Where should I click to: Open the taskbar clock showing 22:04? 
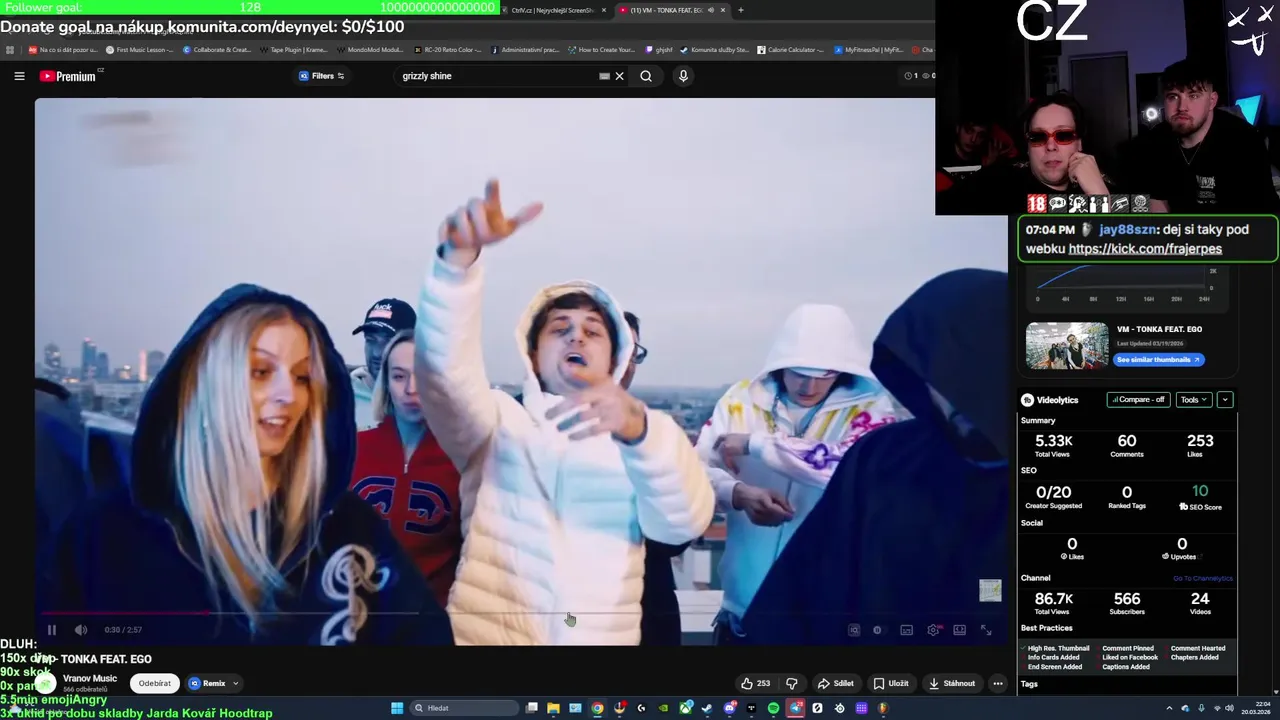coord(1256,708)
